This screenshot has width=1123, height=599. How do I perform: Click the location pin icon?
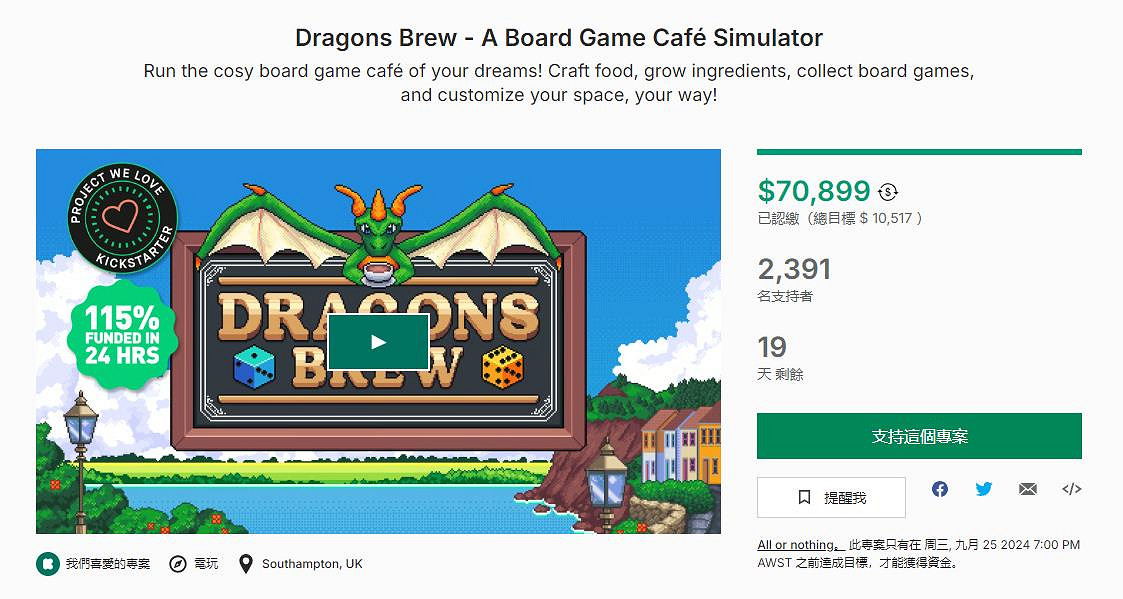[245, 564]
